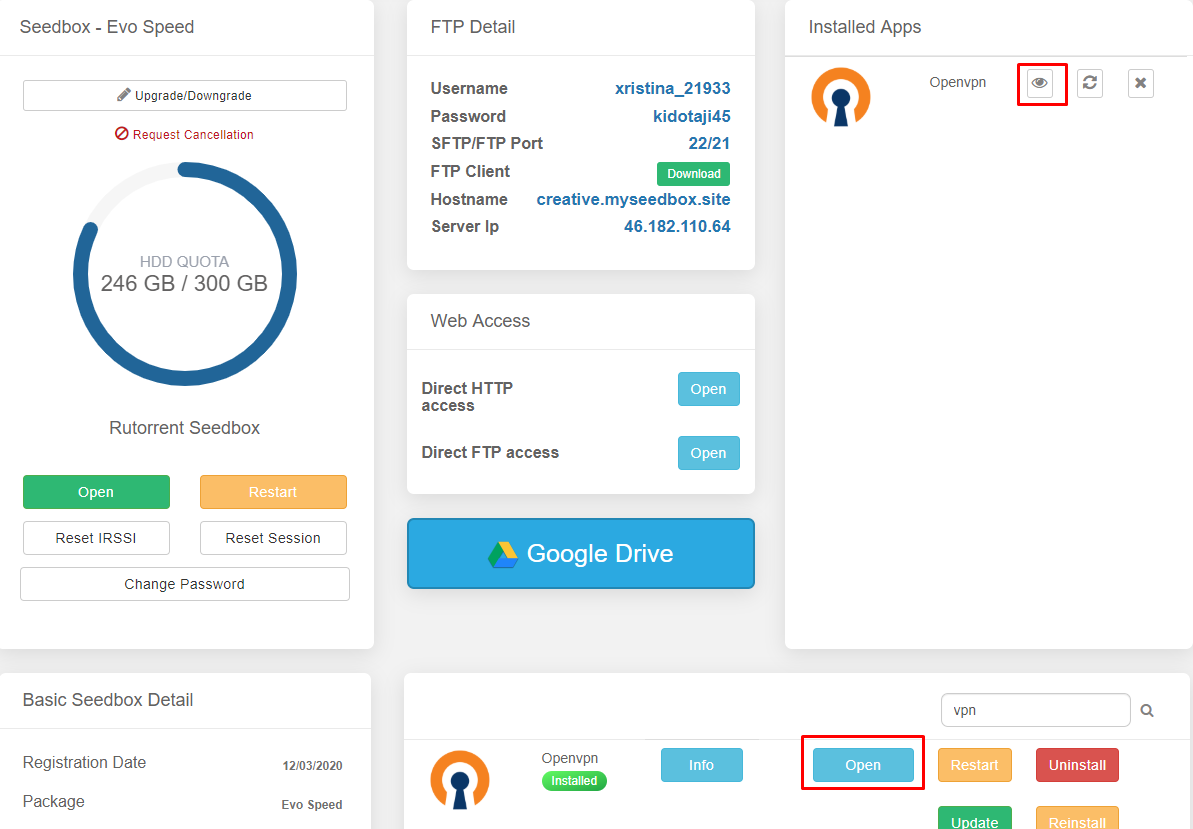Click the refresh icon for Openvpn app

tap(1089, 83)
